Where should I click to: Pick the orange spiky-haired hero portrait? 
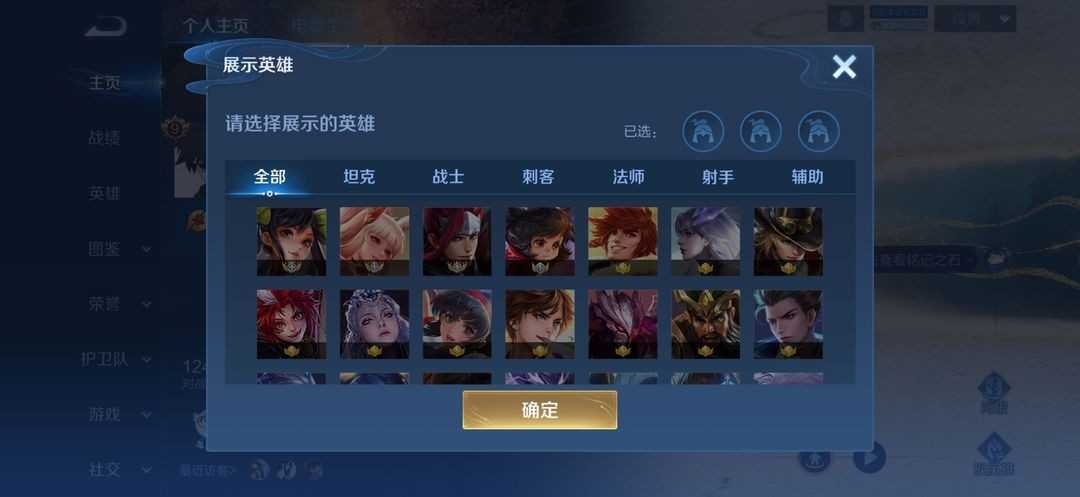[623, 242]
